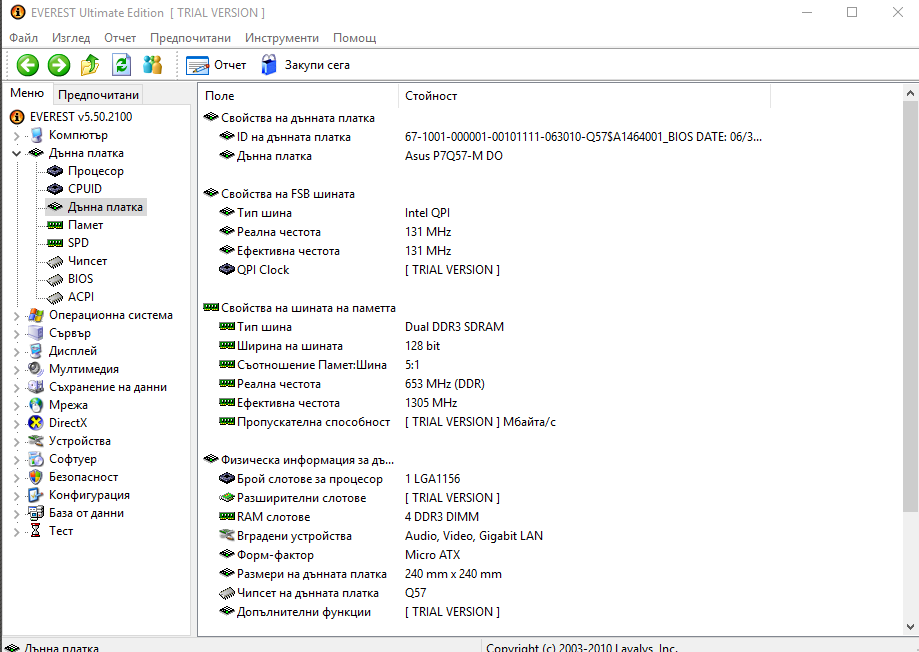Click the Софтуер software icon
919x652 pixels.
pyautogui.click(x=36, y=459)
